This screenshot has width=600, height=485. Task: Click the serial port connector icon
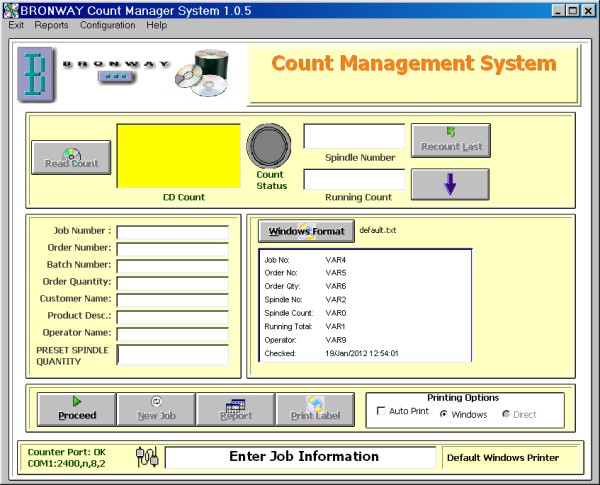[147, 457]
